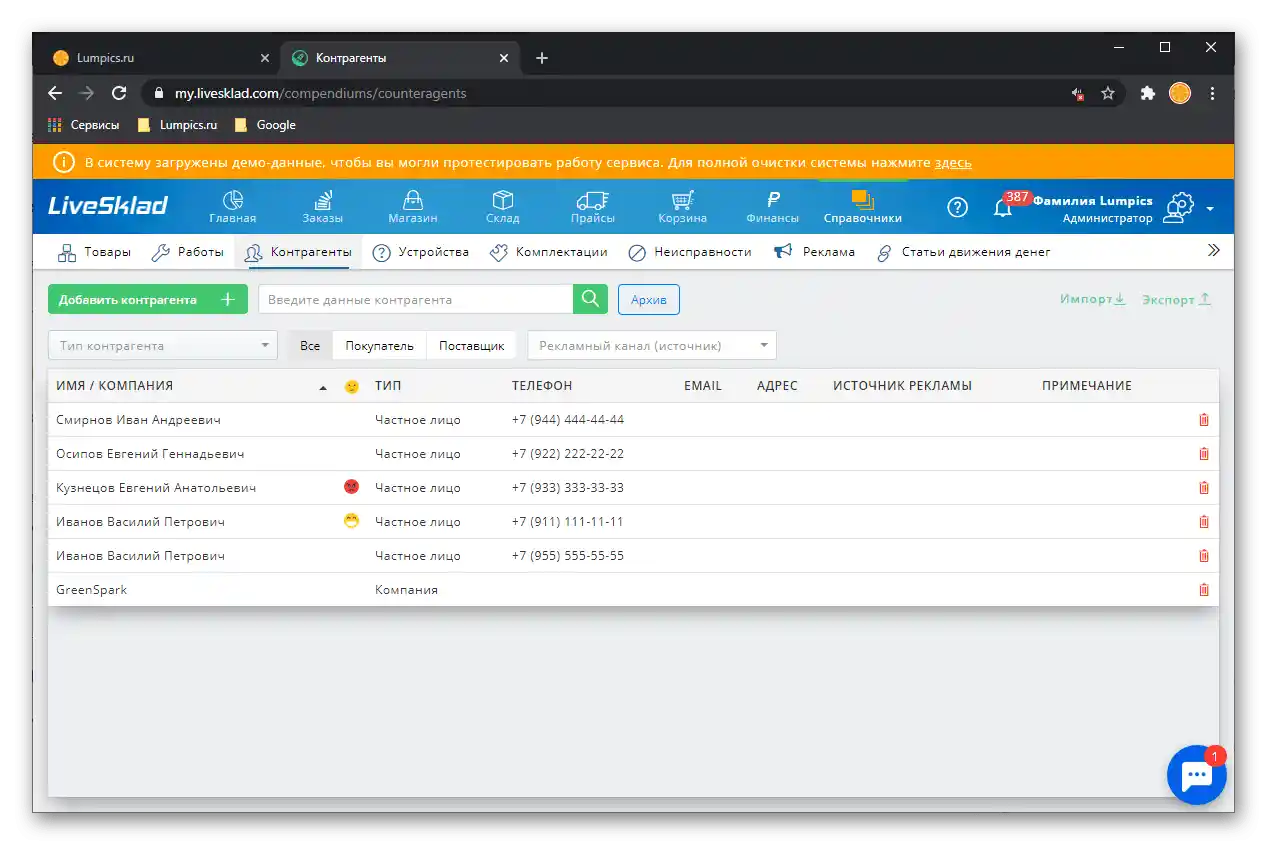
Task: Open the Заказы section in the top navigation
Action: point(321,206)
